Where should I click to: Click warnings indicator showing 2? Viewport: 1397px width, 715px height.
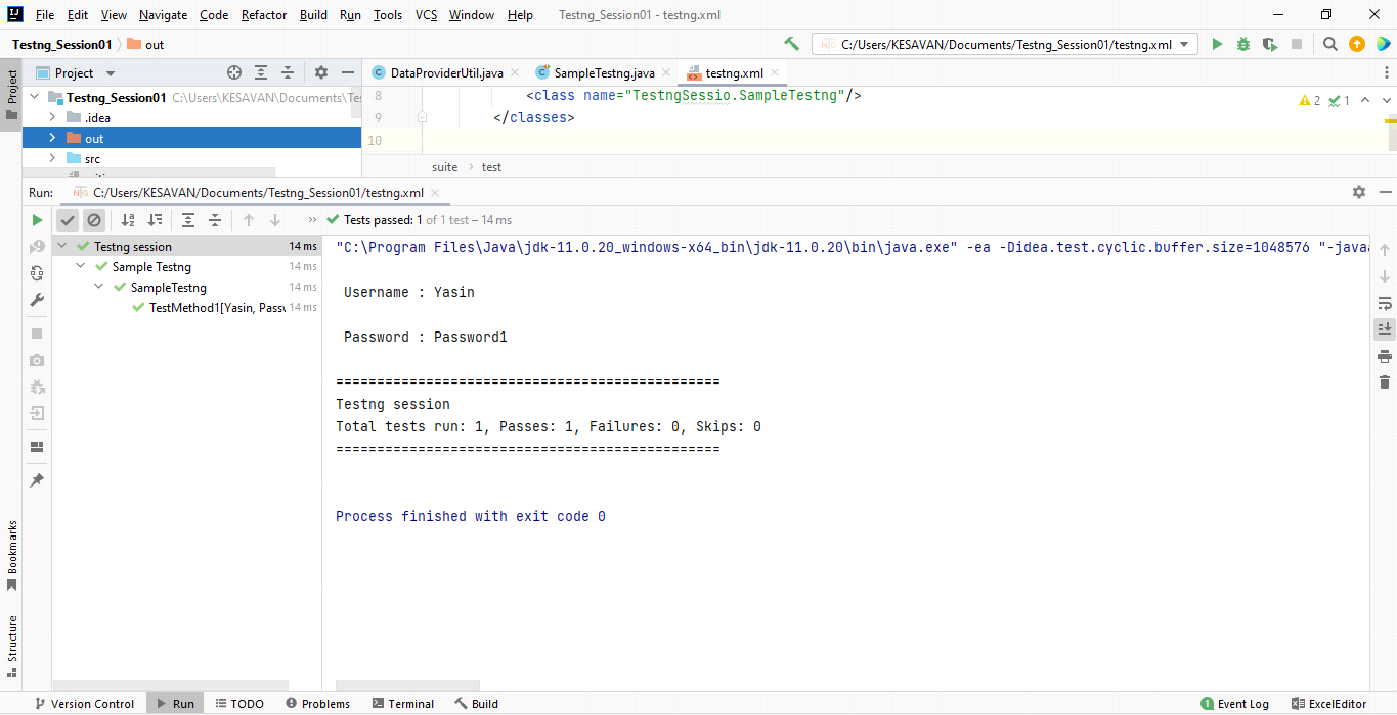coord(1310,100)
